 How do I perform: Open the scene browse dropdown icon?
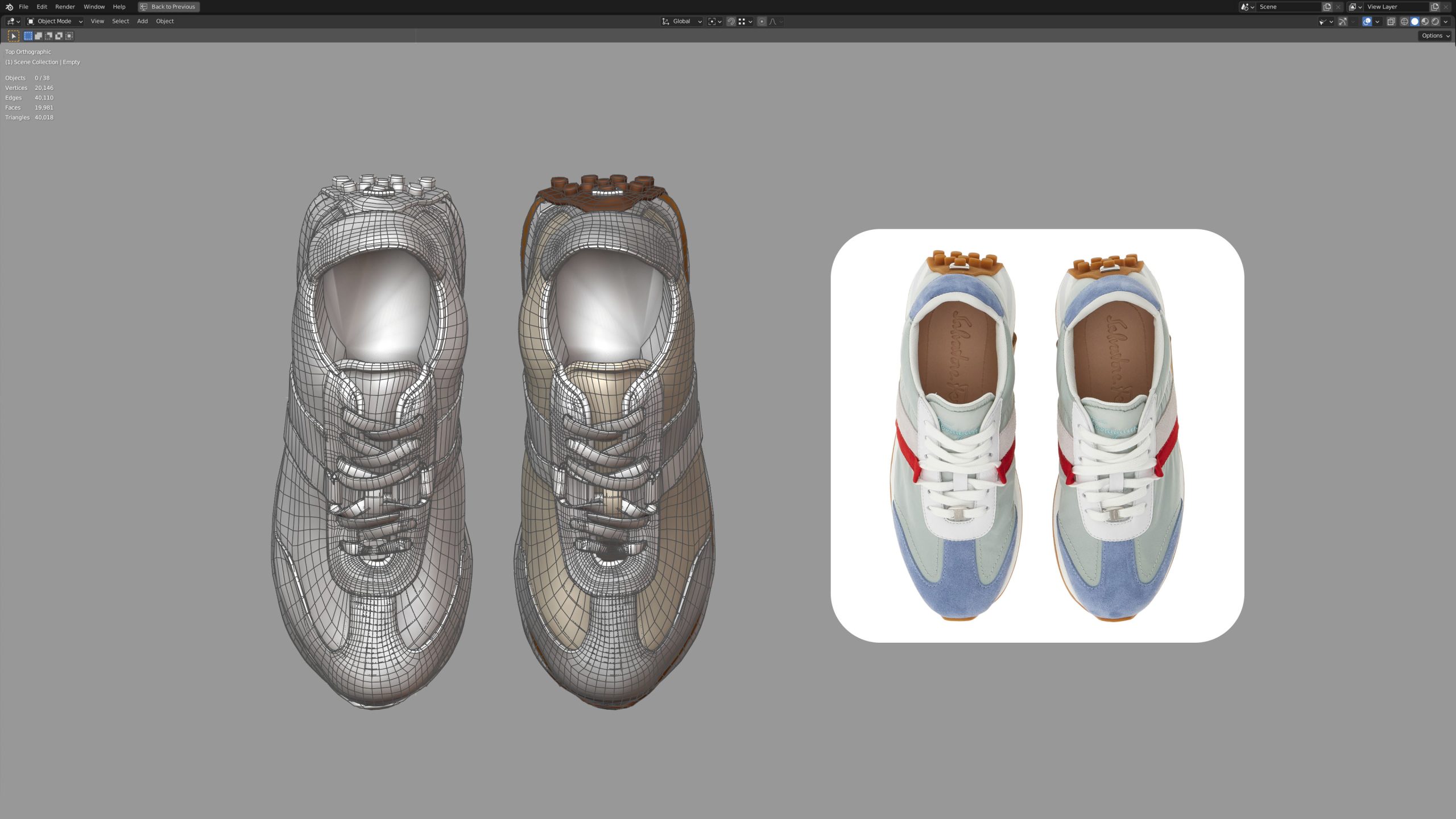click(x=1248, y=7)
